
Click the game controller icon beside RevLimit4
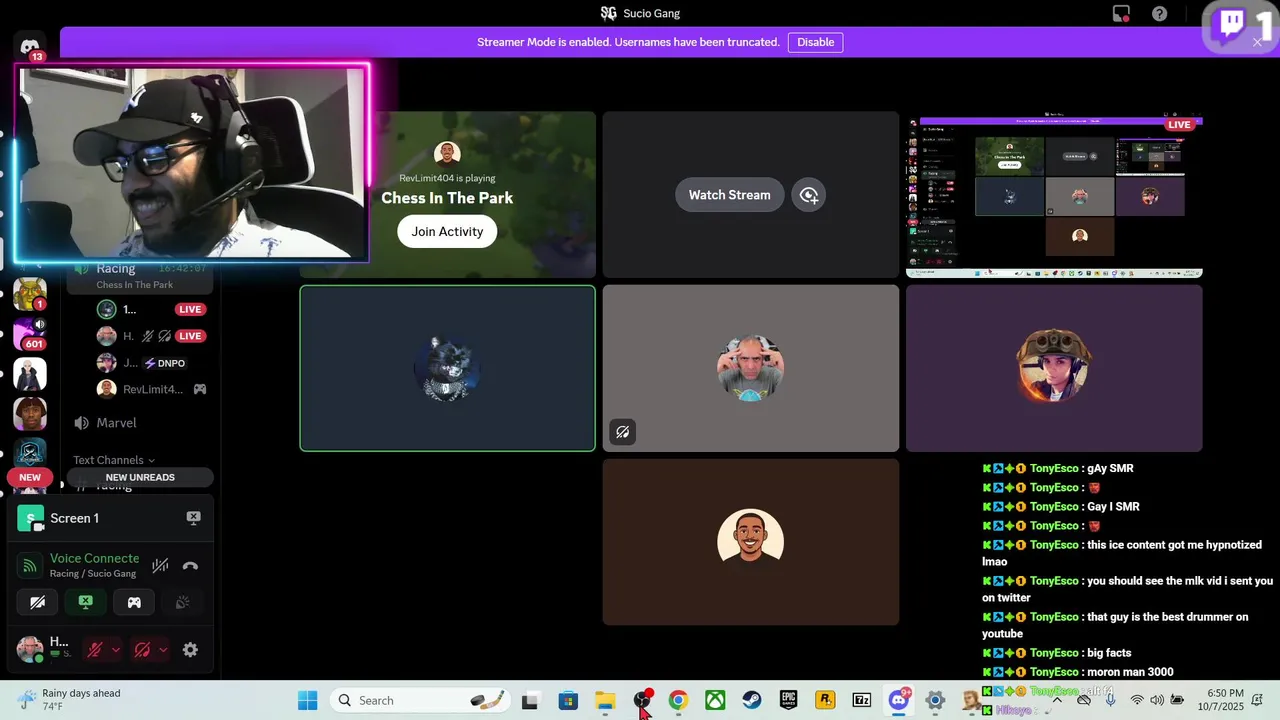coord(200,389)
